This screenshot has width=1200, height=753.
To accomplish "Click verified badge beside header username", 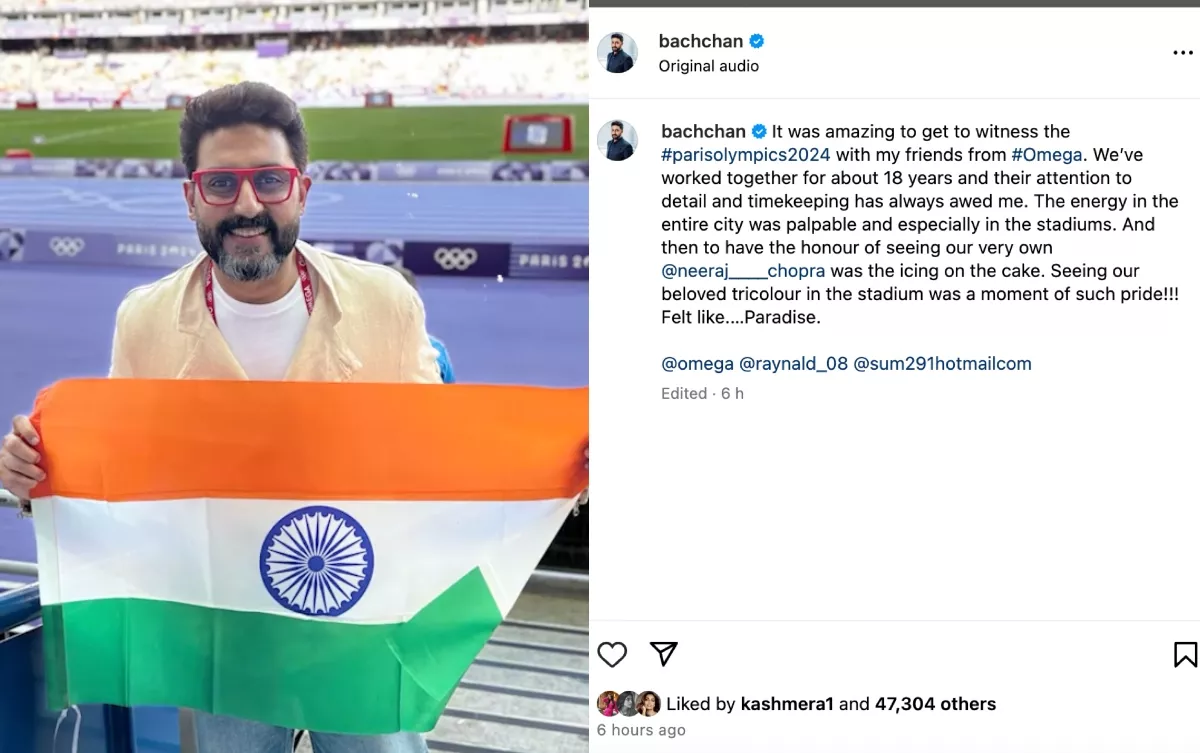I will tap(757, 41).
